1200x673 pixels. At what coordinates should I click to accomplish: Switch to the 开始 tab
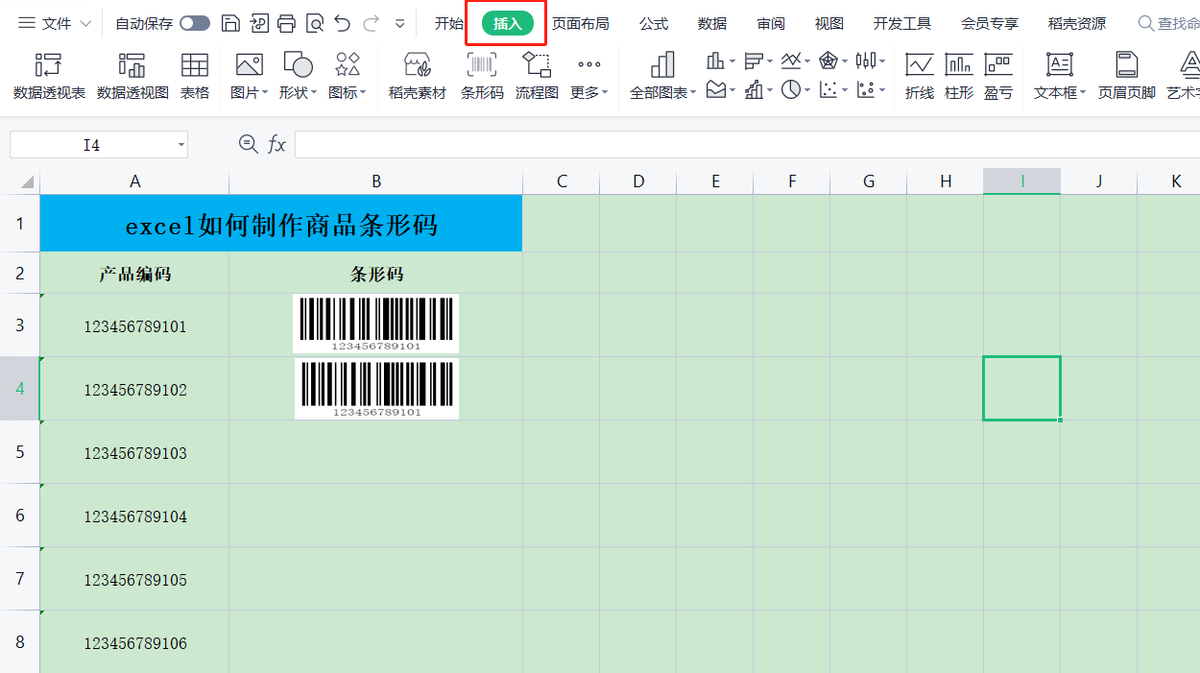coord(449,23)
